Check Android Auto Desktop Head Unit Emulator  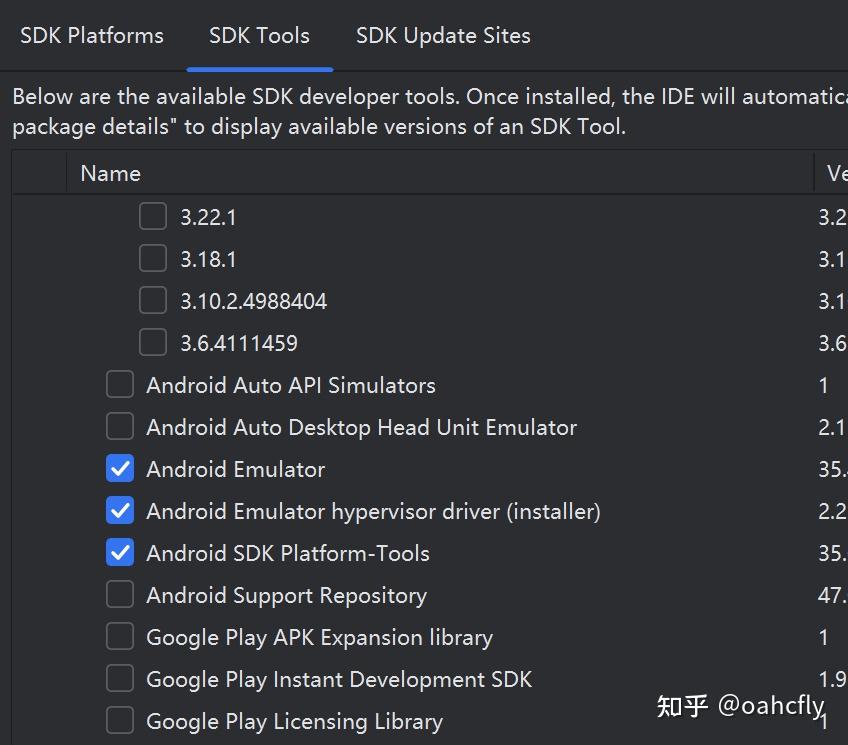[x=119, y=426]
